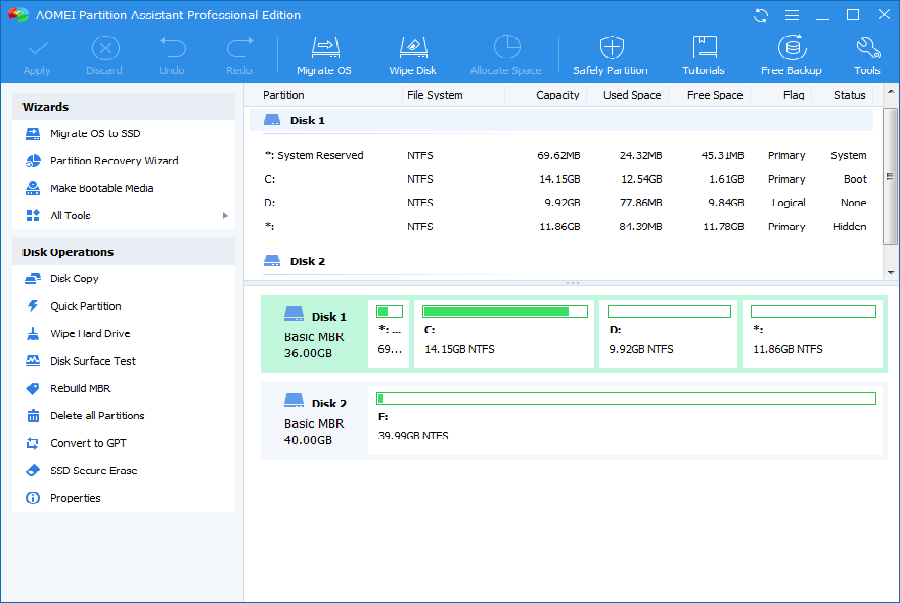Click the Apply checkmark icon

[37, 49]
